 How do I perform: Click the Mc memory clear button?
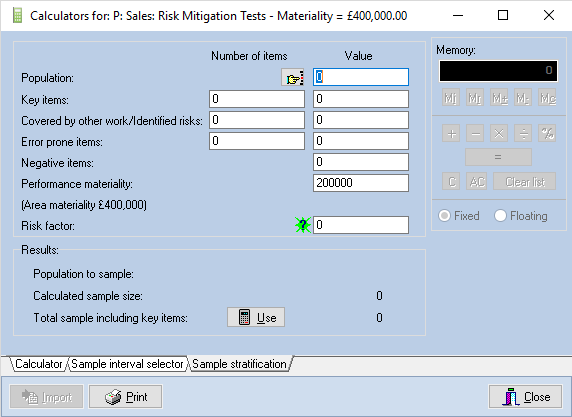548,98
